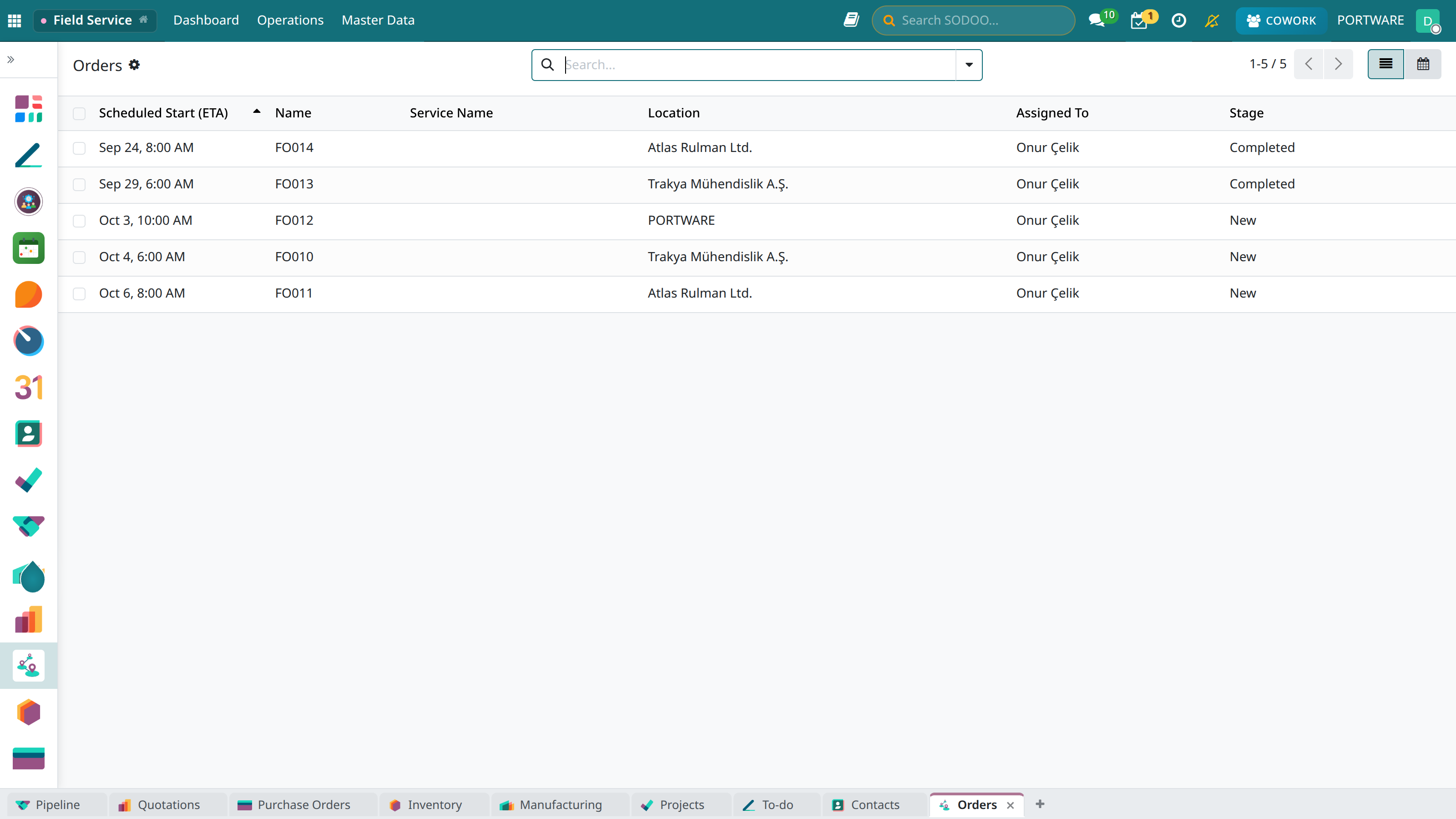Viewport: 1456px width, 819px height.
Task: Switch to the Inventory bottom tab
Action: (x=434, y=804)
